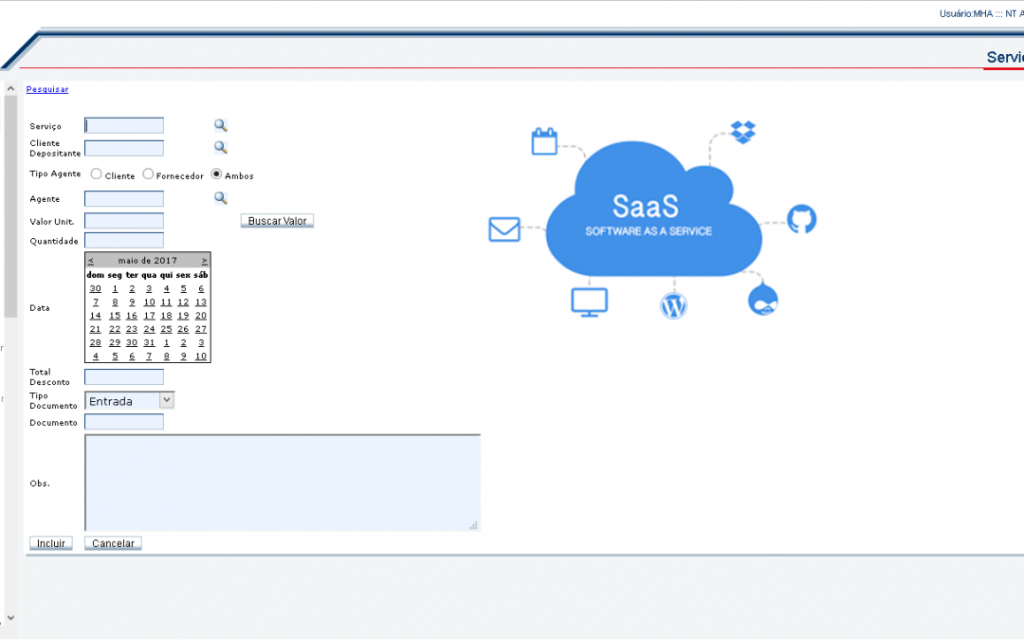Focus the Valor Unit. input field
This screenshot has width=1024, height=640.
(x=124, y=221)
